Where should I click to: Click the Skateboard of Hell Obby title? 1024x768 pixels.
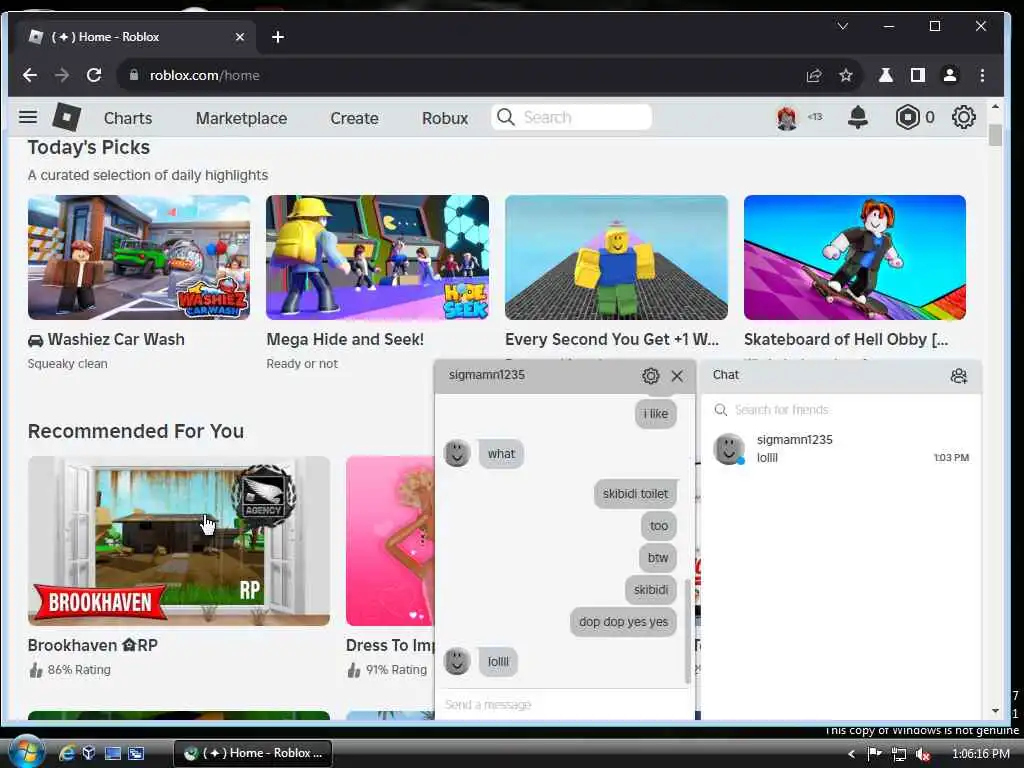point(846,340)
